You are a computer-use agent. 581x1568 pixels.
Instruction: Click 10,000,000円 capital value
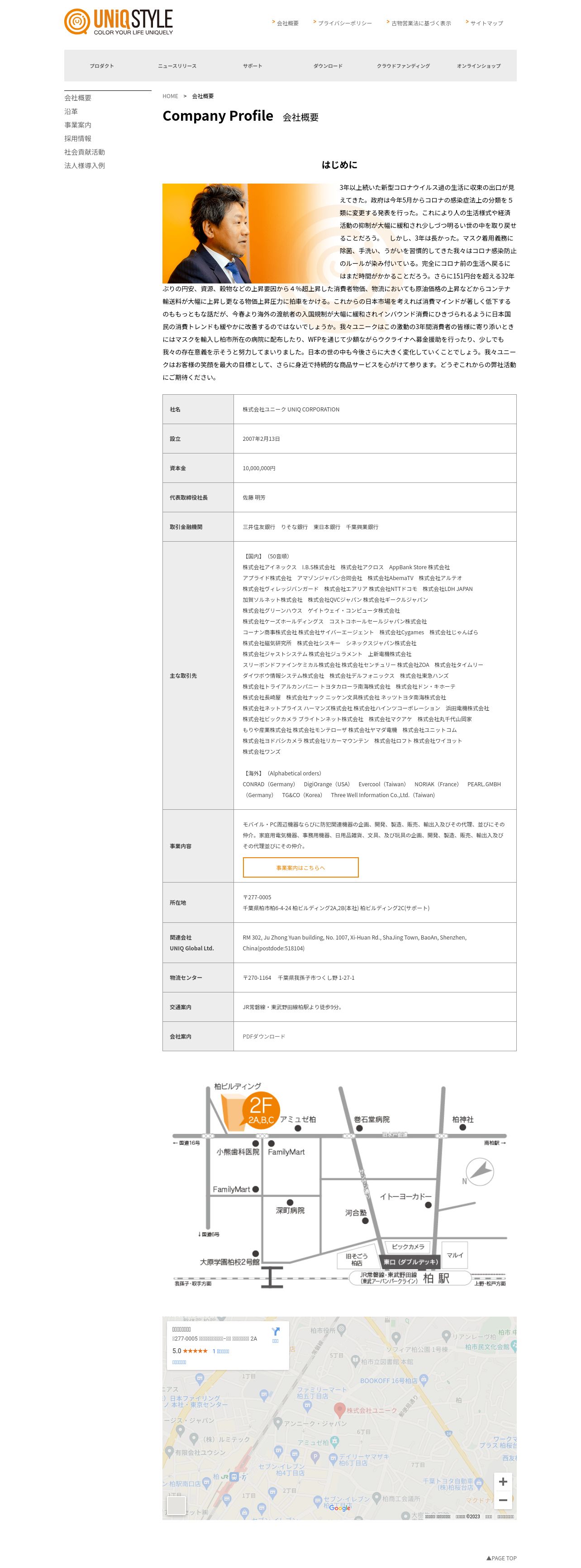pos(259,468)
